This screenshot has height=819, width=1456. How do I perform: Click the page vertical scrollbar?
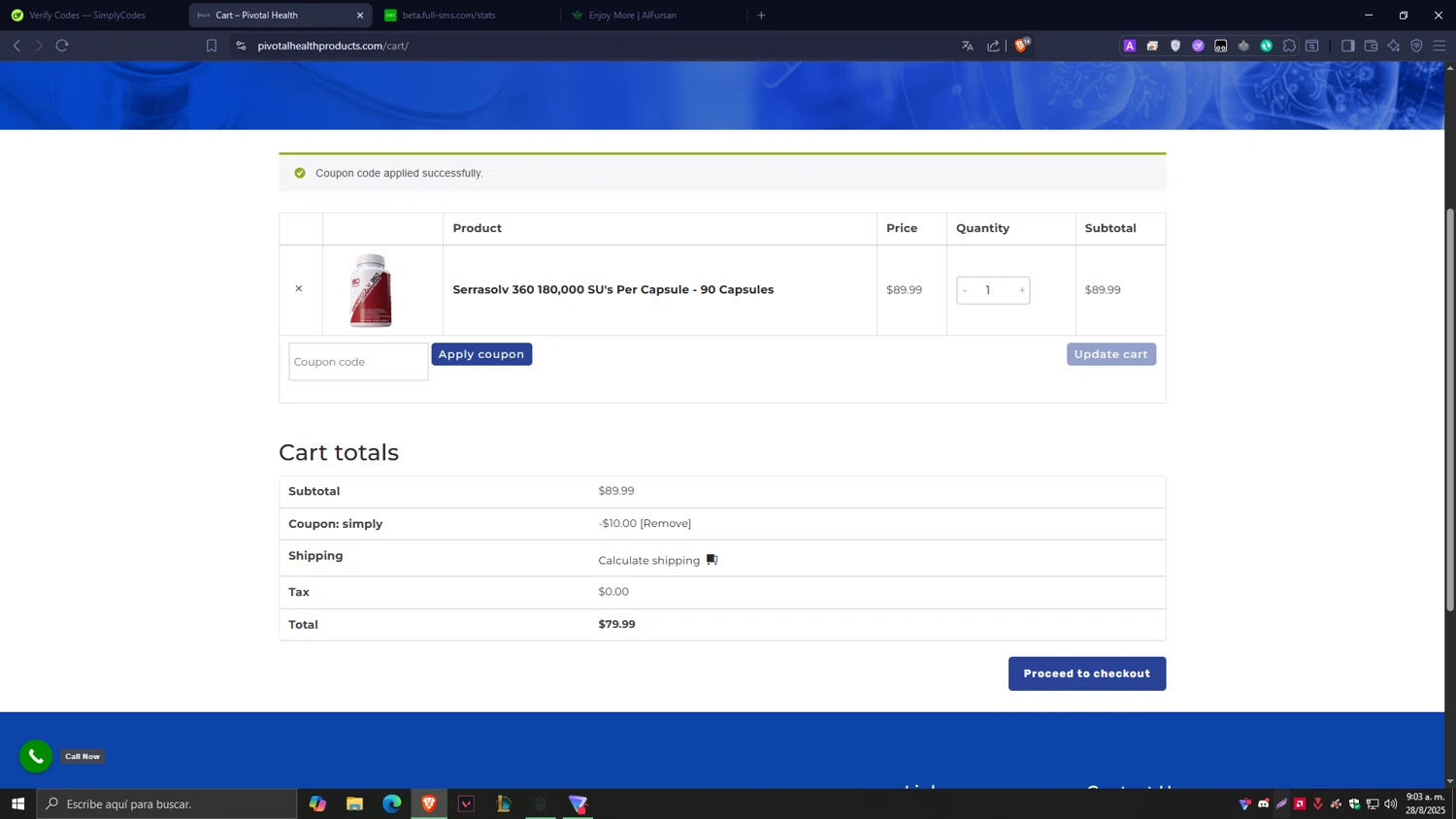(1450, 409)
